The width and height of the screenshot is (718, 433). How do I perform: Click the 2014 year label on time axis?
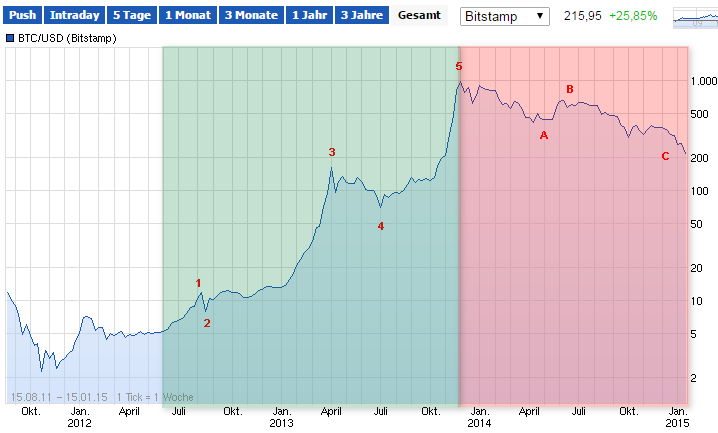point(479,423)
